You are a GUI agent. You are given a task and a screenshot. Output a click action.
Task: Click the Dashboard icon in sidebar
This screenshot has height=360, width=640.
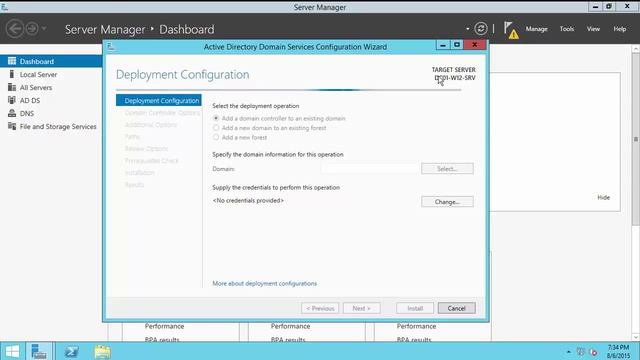(12, 61)
